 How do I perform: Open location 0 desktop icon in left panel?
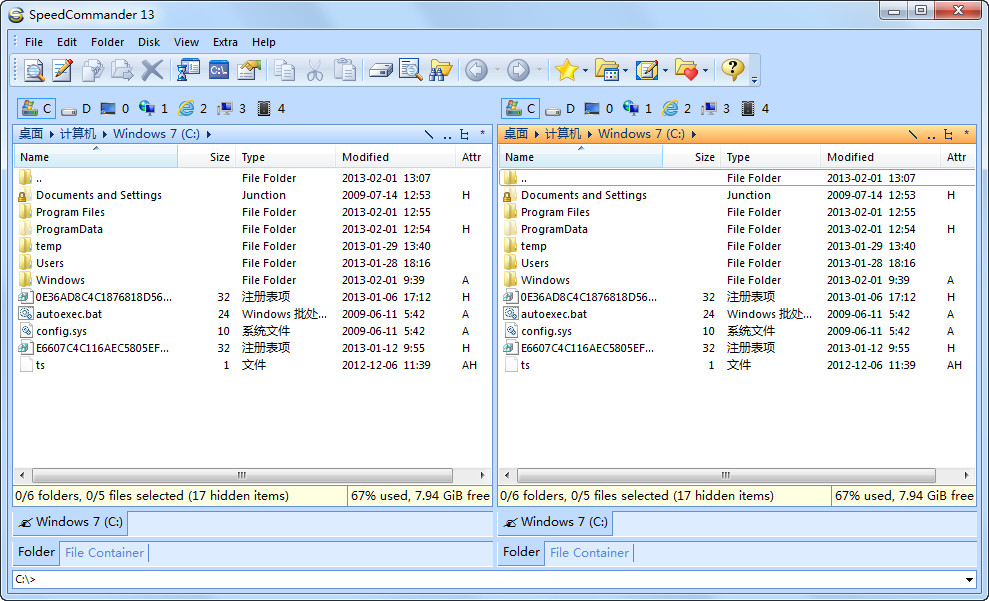click(115, 108)
